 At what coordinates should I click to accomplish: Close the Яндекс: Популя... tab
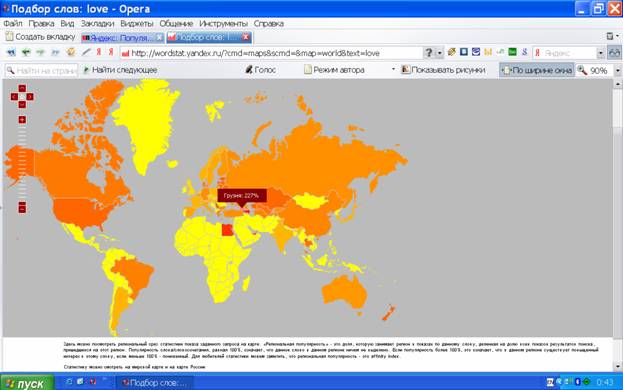click(159, 37)
